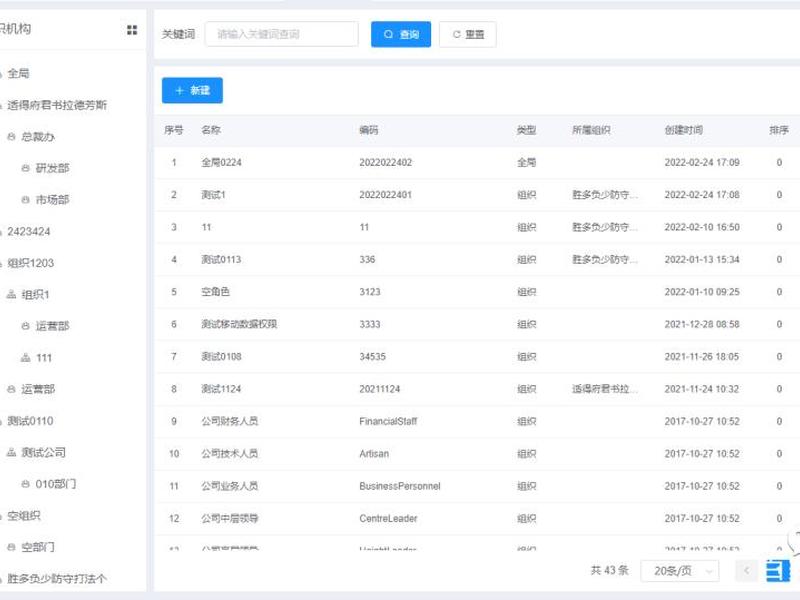Select 010部门 tree node

pyautogui.click(x=56, y=484)
